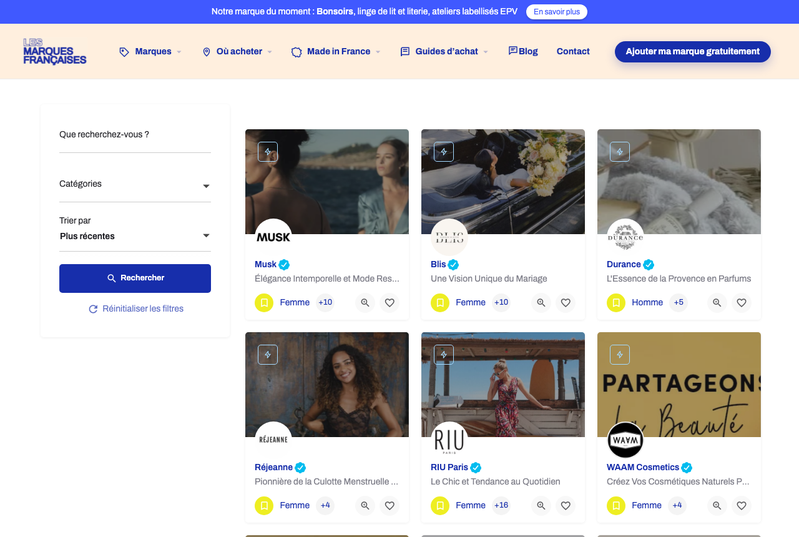
Task: Open the Trier par Plus récentes dropdown
Action: pos(135,235)
